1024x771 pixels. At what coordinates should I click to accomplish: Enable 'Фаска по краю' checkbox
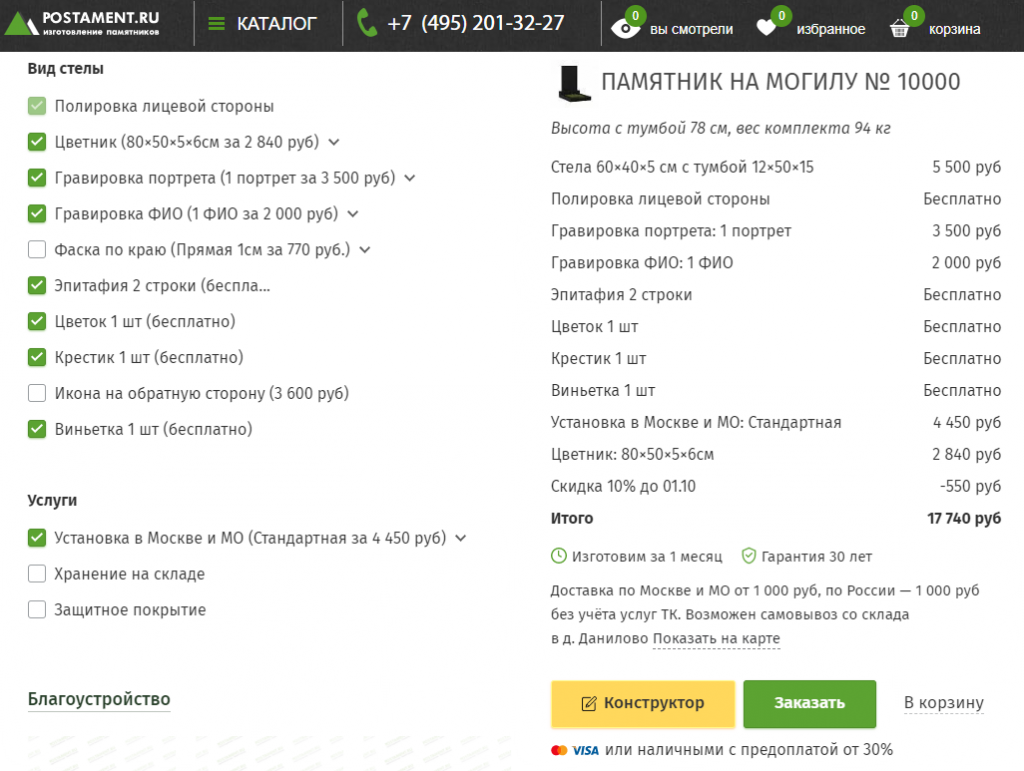pyautogui.click(x=37, y=250)
